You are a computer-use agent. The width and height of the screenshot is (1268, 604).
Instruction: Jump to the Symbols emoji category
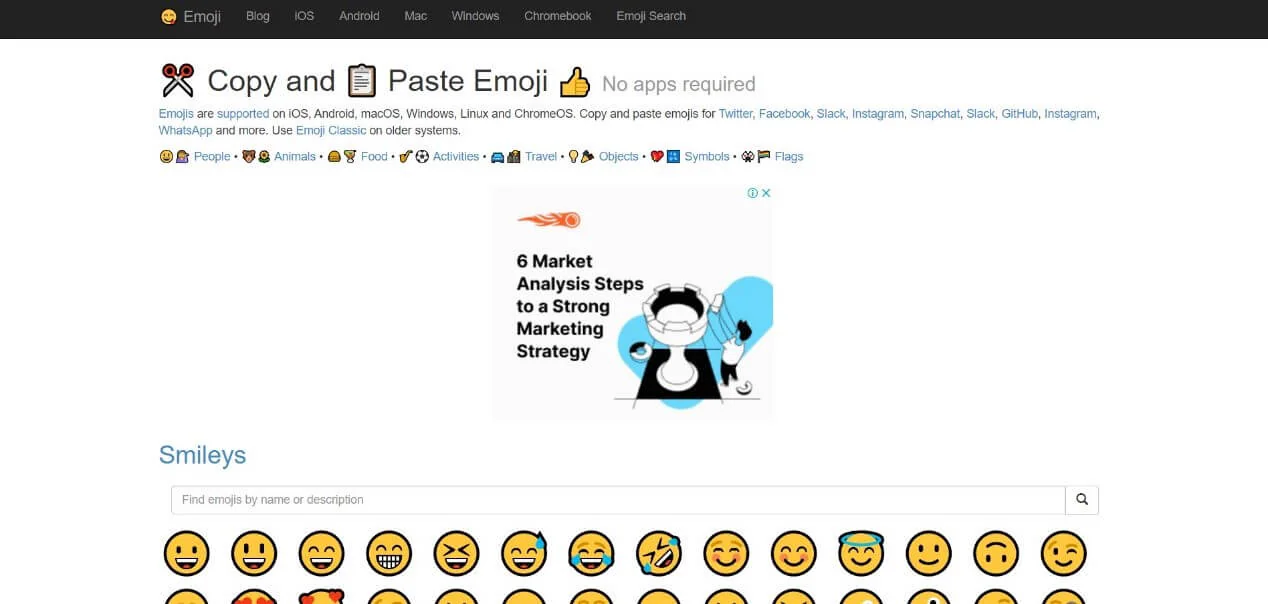pyautogui.click(x=707, y=157)
